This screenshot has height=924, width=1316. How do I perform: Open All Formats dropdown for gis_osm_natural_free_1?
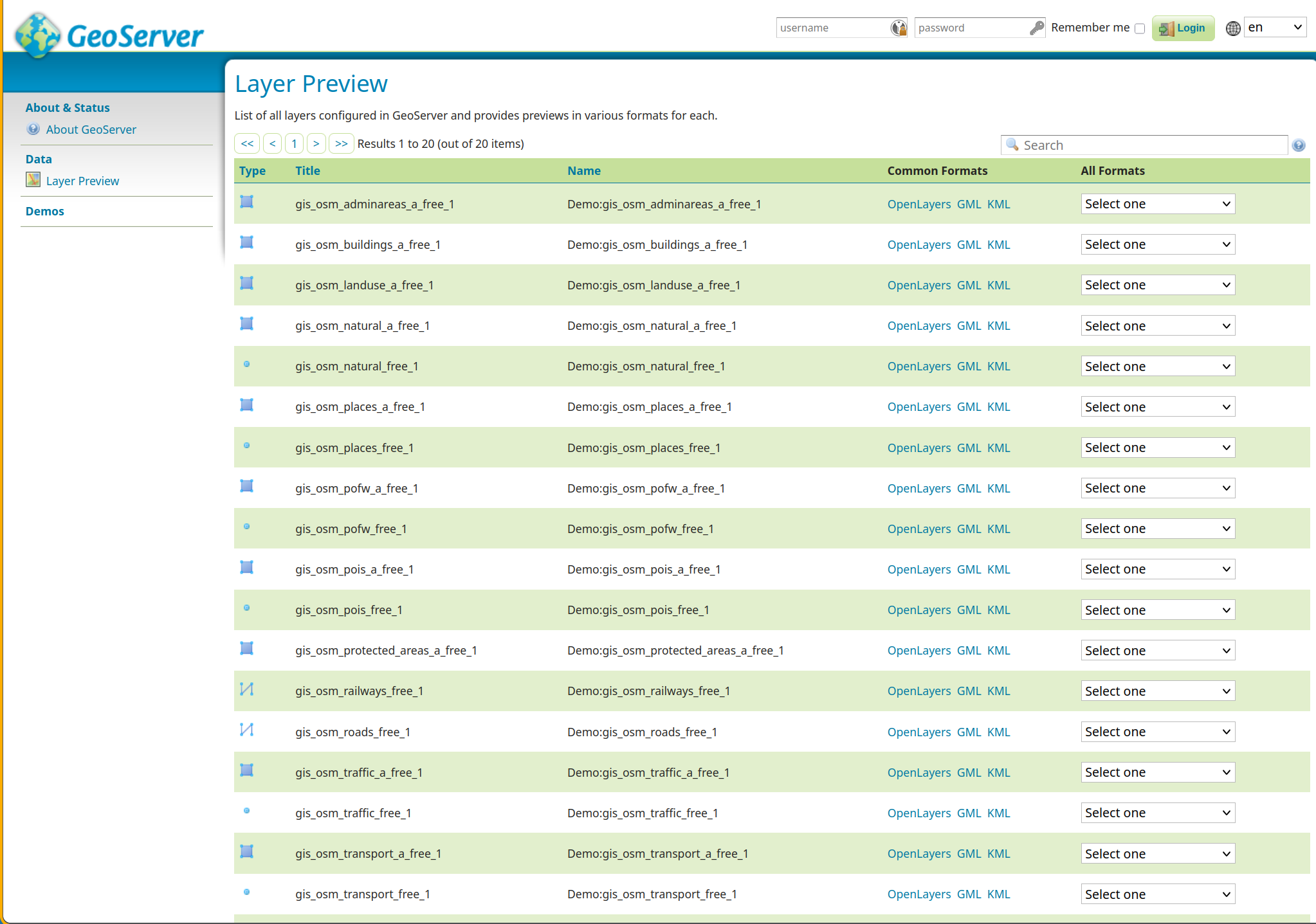pyautogui.click(x=1158, y=367)
